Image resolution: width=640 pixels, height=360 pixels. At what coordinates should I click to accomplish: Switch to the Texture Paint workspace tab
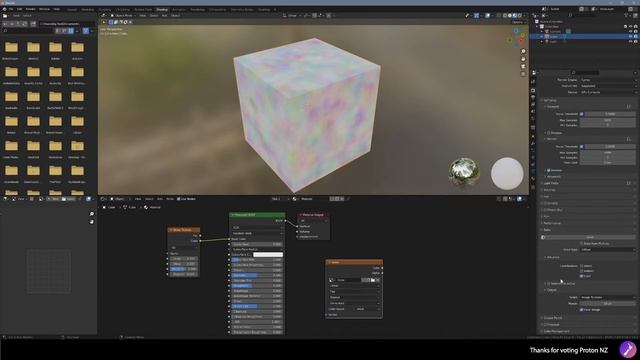point(143,9)
